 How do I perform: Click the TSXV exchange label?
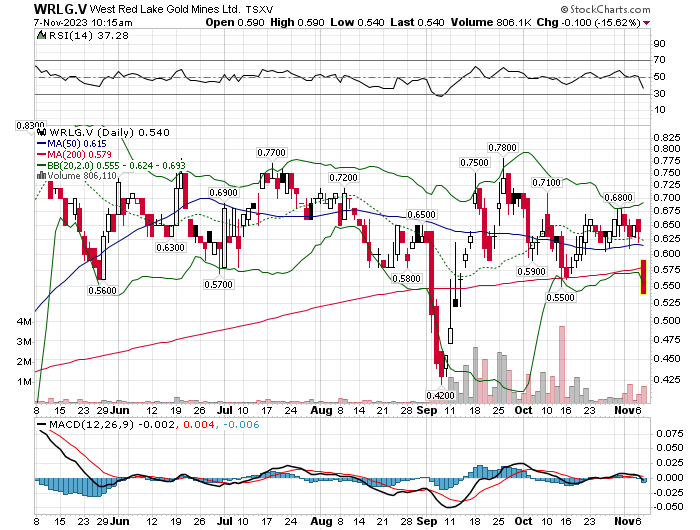259,9
